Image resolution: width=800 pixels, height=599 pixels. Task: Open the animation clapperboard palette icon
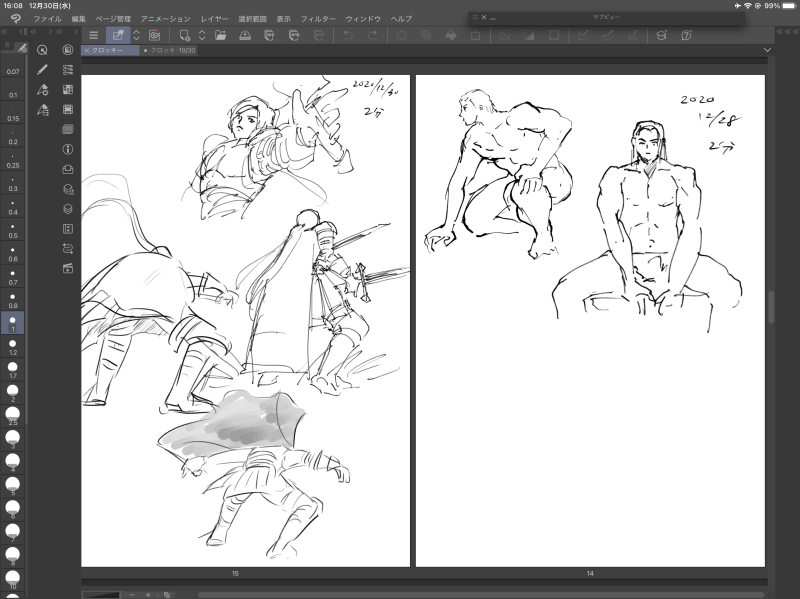(68, 268)
